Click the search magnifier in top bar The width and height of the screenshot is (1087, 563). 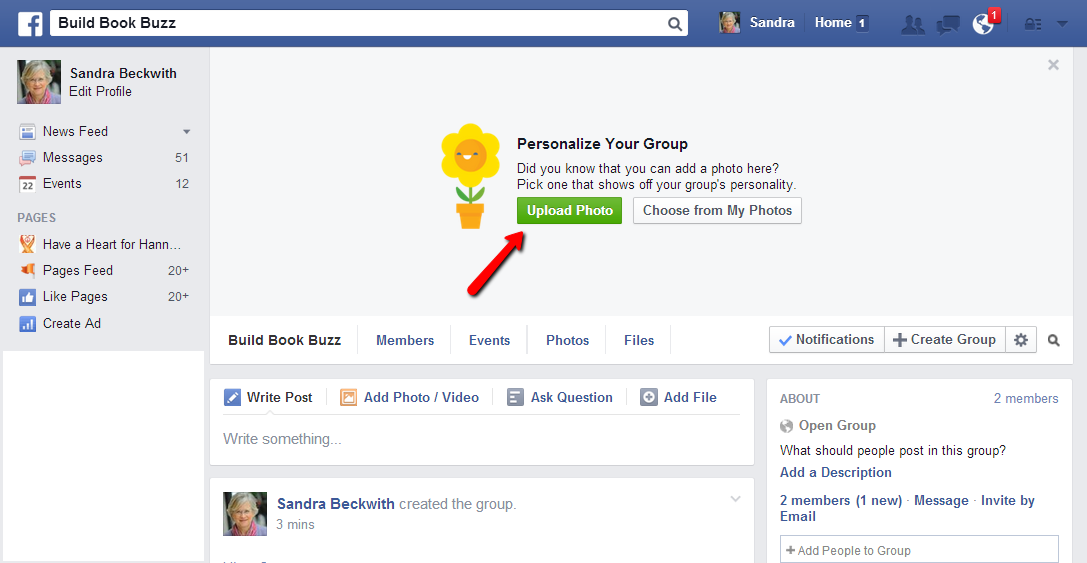(675, 24)
